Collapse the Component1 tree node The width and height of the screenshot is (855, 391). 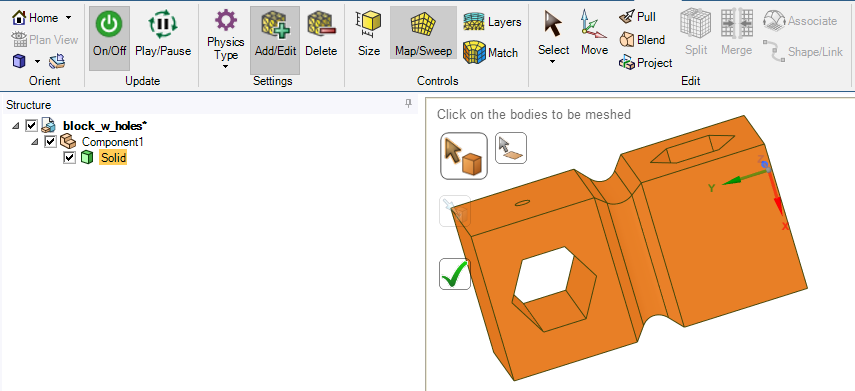click(x=35, y=142)
